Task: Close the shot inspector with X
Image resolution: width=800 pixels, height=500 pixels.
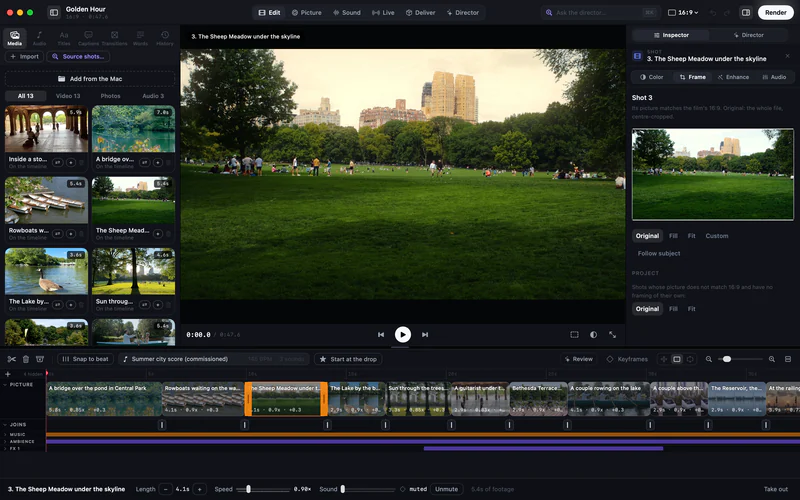Action: pyautogui.click(x=787, y=56)
